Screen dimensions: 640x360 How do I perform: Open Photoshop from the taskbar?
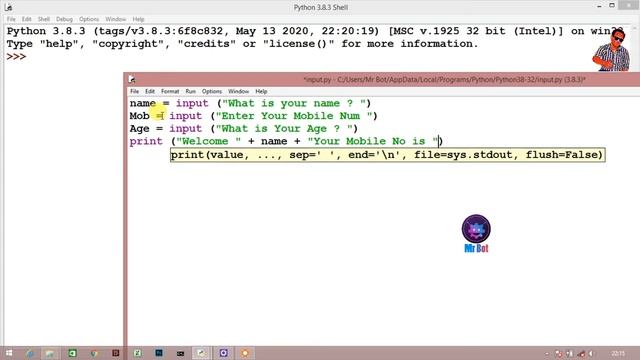[159, 353]
